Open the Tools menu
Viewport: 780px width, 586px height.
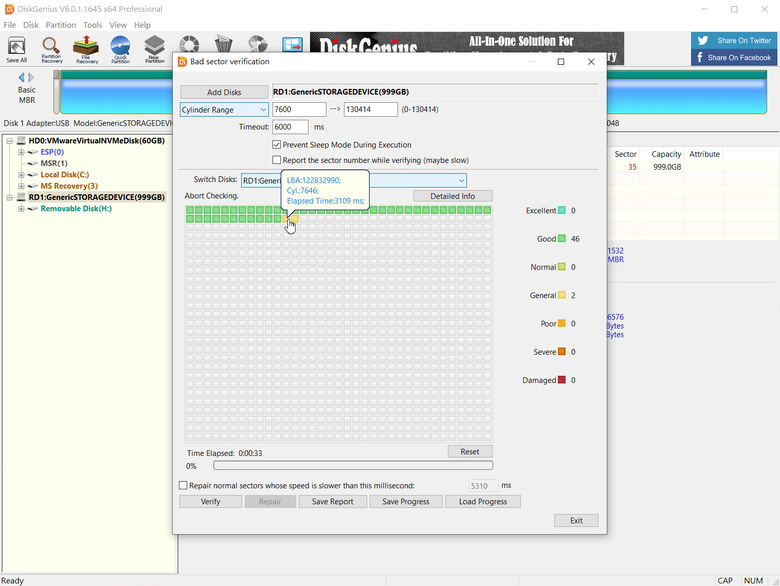(x=93, y=25)
